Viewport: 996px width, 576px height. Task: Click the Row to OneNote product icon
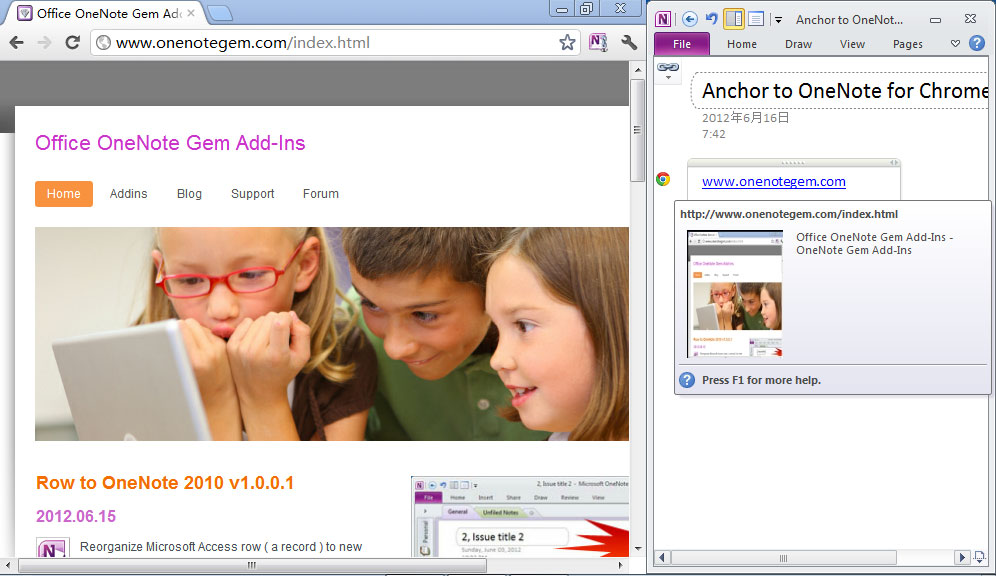point(51,547)
